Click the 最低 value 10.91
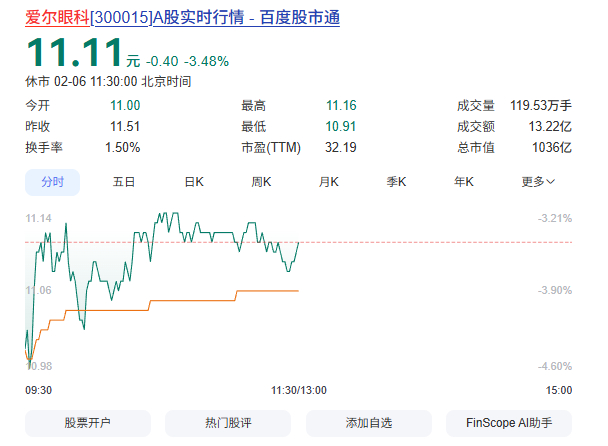The height and width of the screenshot is (446, 608). (340, 126)
